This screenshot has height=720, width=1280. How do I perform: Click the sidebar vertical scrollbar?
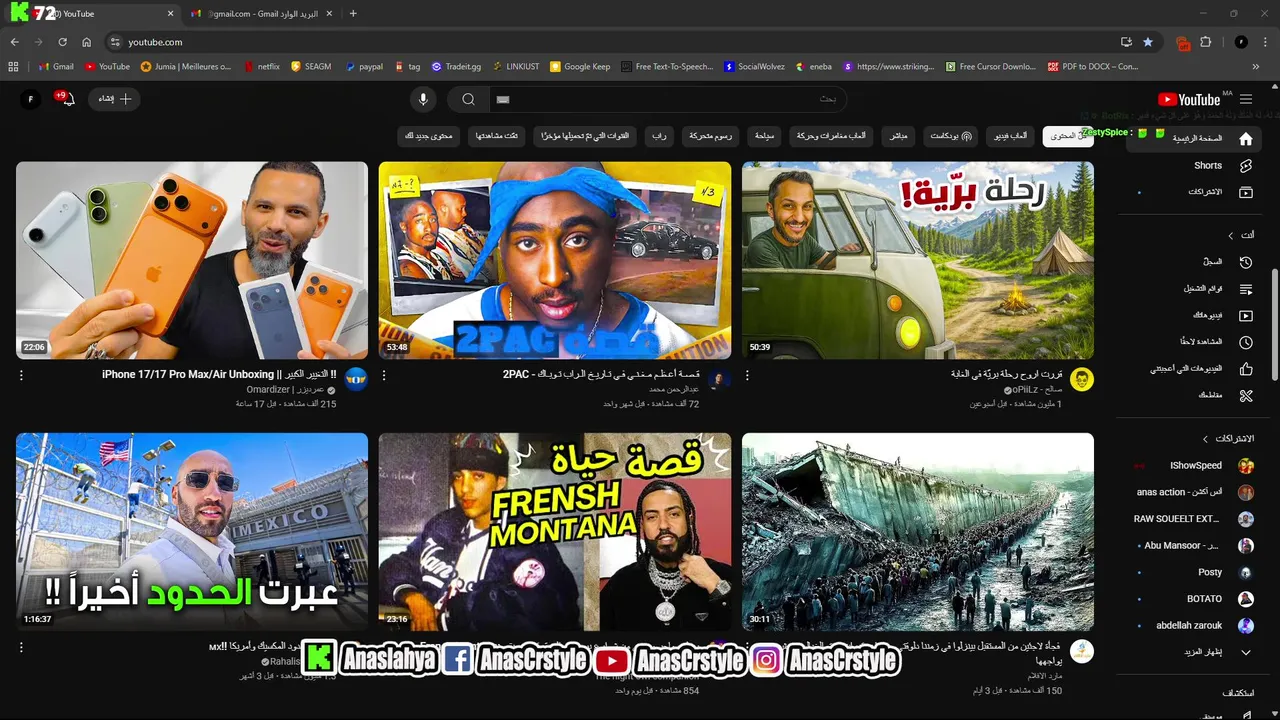[1274, 325]
